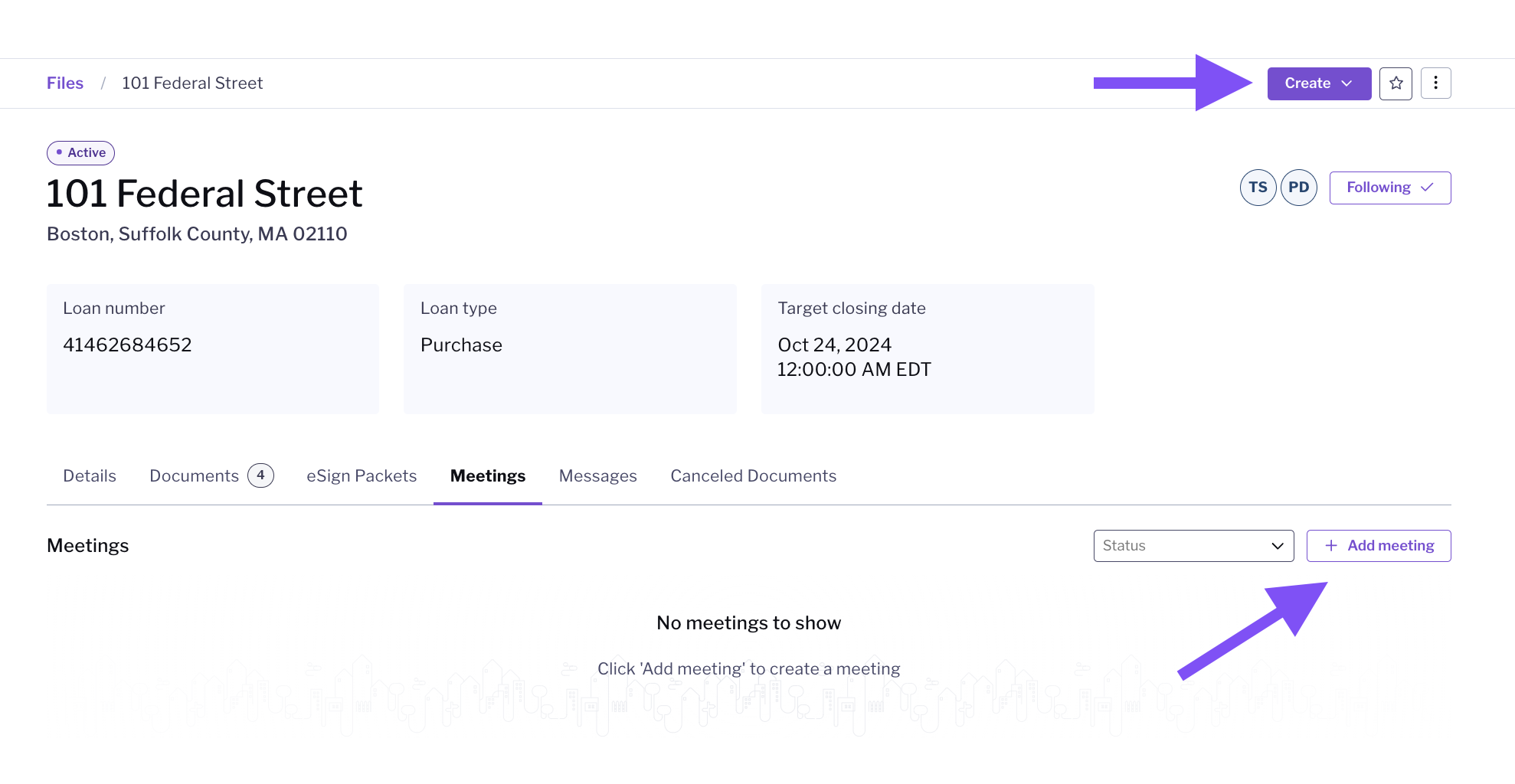
Task: Click the documents count badge showing 4
Action: click(260, 475)
